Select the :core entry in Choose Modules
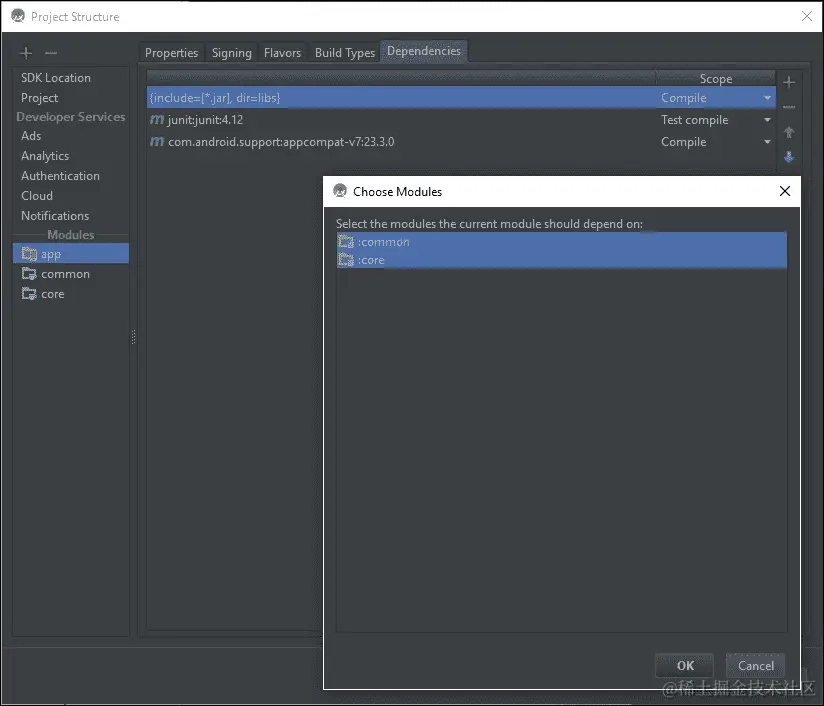Screen dimensions: 824x706 (x=372, y=259)
